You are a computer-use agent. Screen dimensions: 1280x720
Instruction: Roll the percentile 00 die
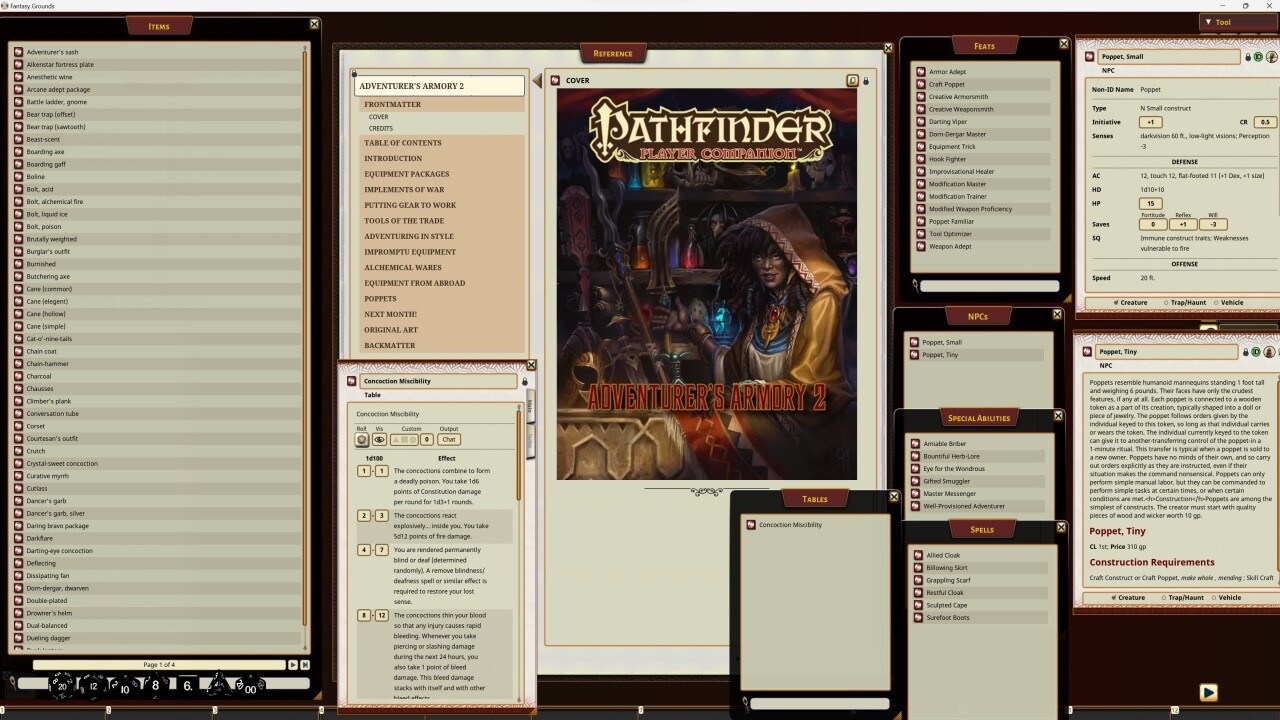coord(251,689)
